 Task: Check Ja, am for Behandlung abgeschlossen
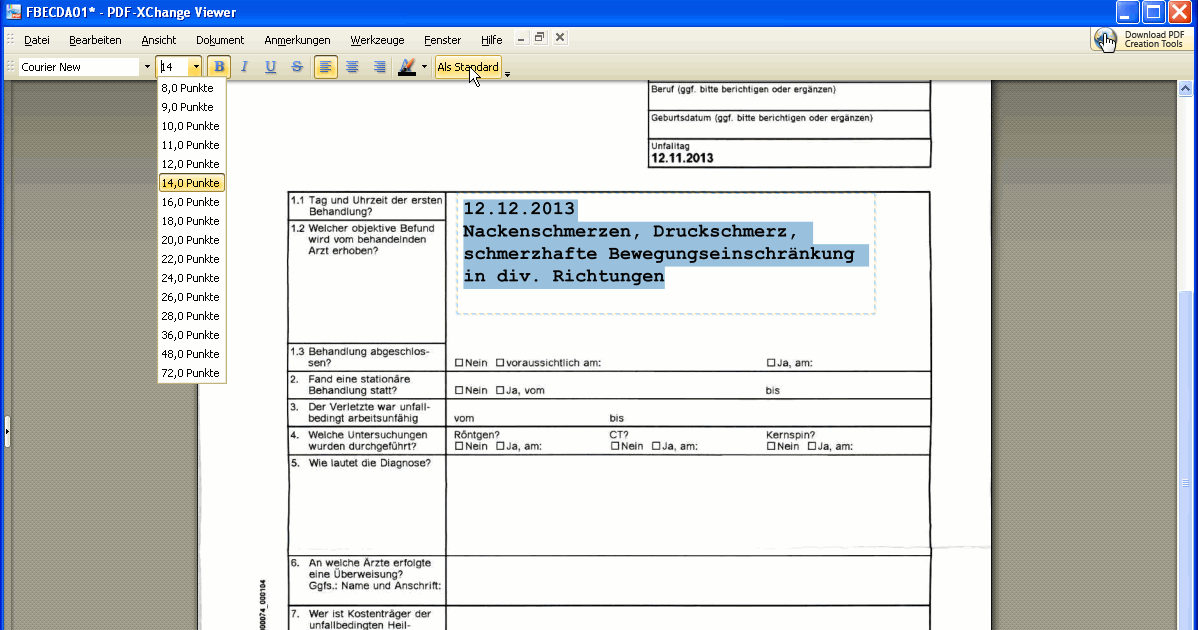(x=771, y=363)
